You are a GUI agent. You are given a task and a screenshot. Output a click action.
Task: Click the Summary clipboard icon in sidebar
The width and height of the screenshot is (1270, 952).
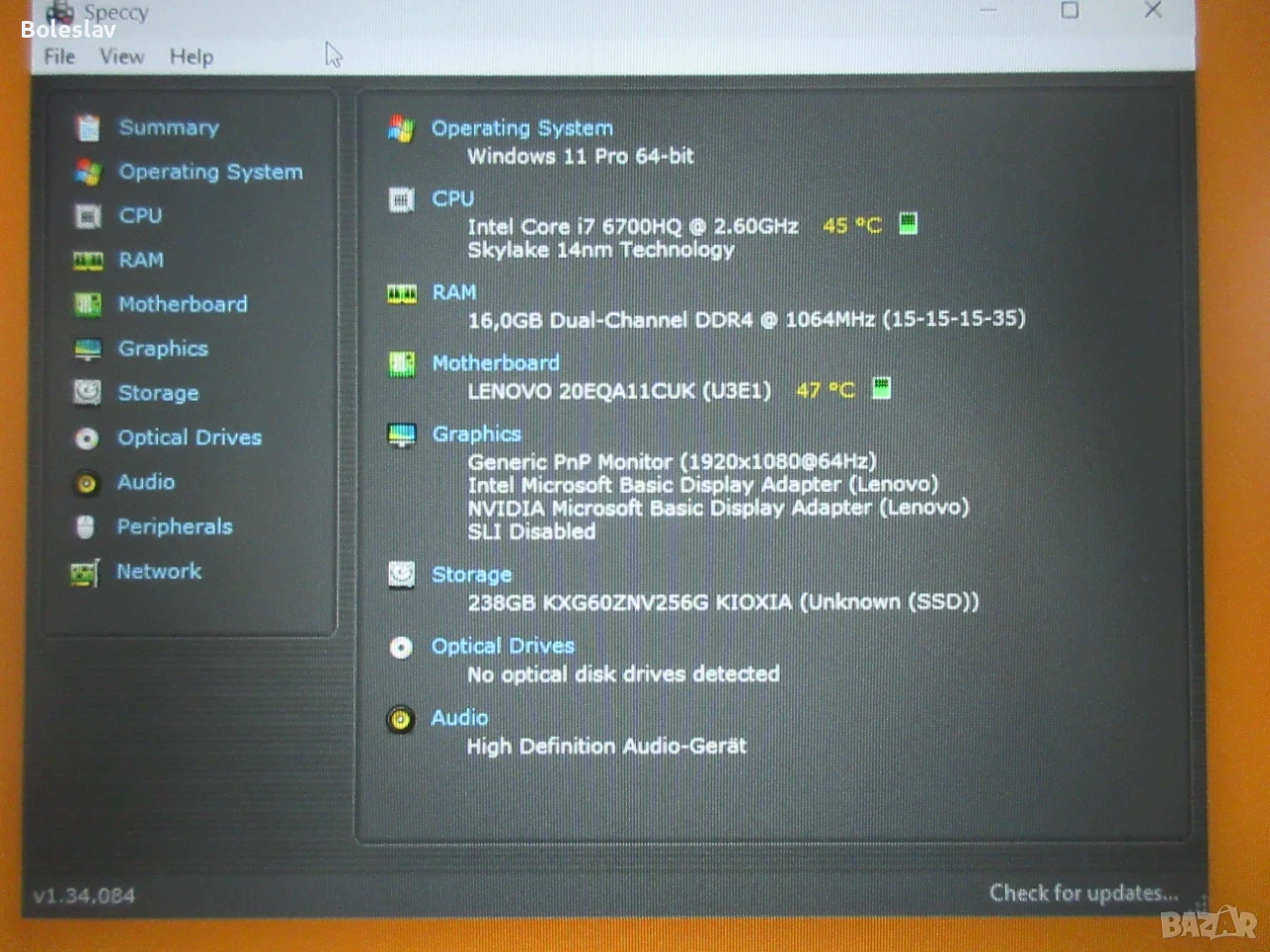[88, 128]
